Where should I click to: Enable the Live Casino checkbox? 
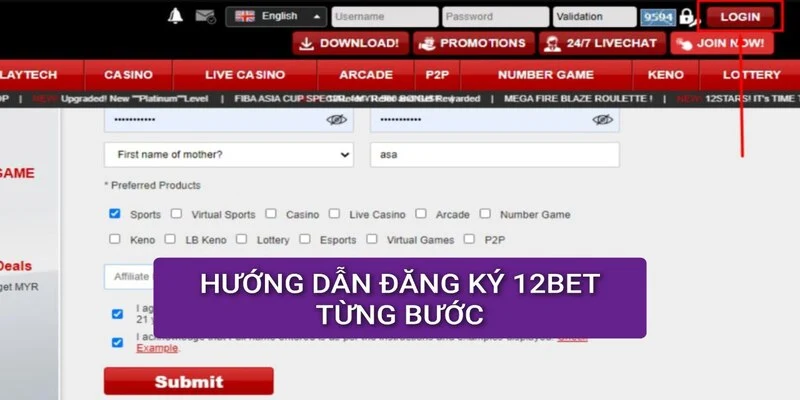[x=334, y=213]
